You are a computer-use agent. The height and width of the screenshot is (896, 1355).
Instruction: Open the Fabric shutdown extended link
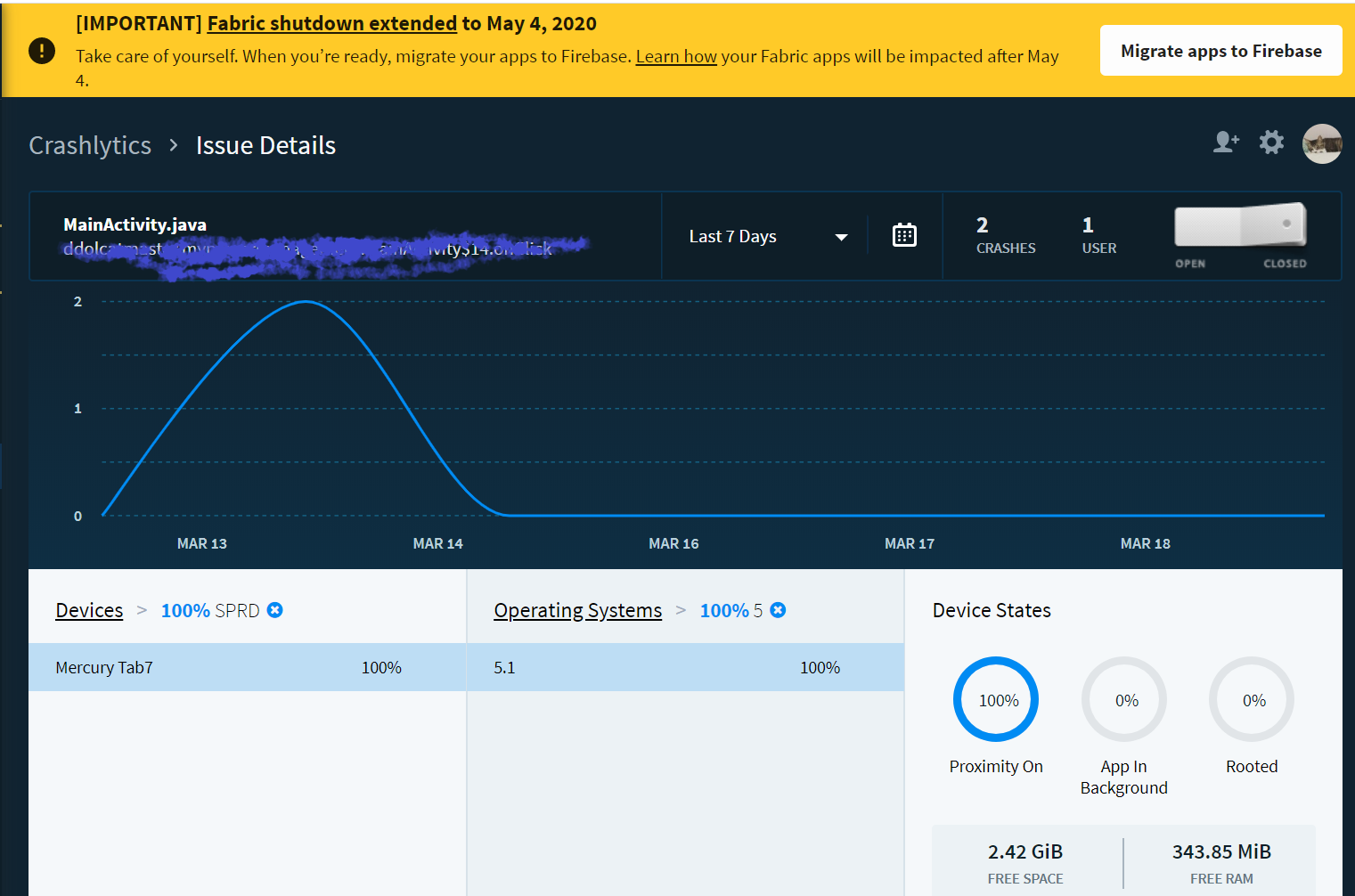click(331, 24)
